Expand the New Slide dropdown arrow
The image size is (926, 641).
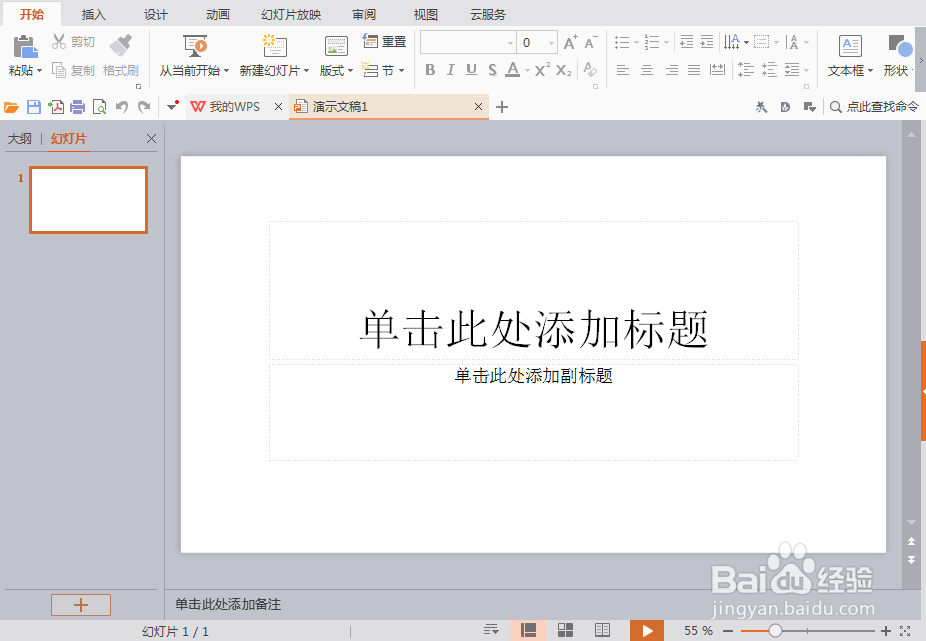coord(307,71)
